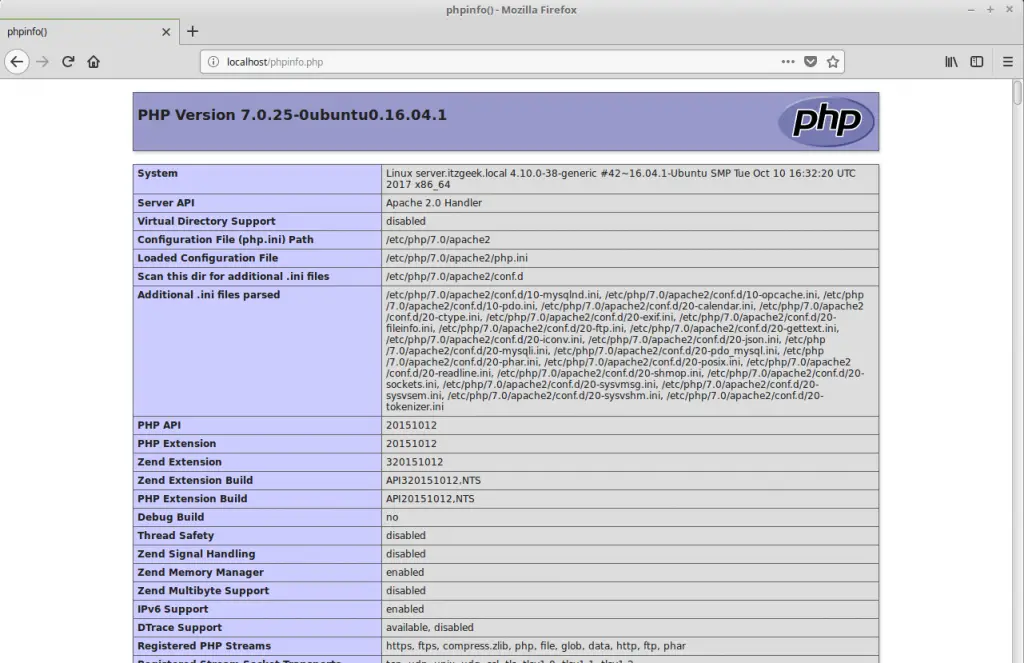Click Loaded Configuration File label
The image size is (1024, 663).
tap(208, 258)
